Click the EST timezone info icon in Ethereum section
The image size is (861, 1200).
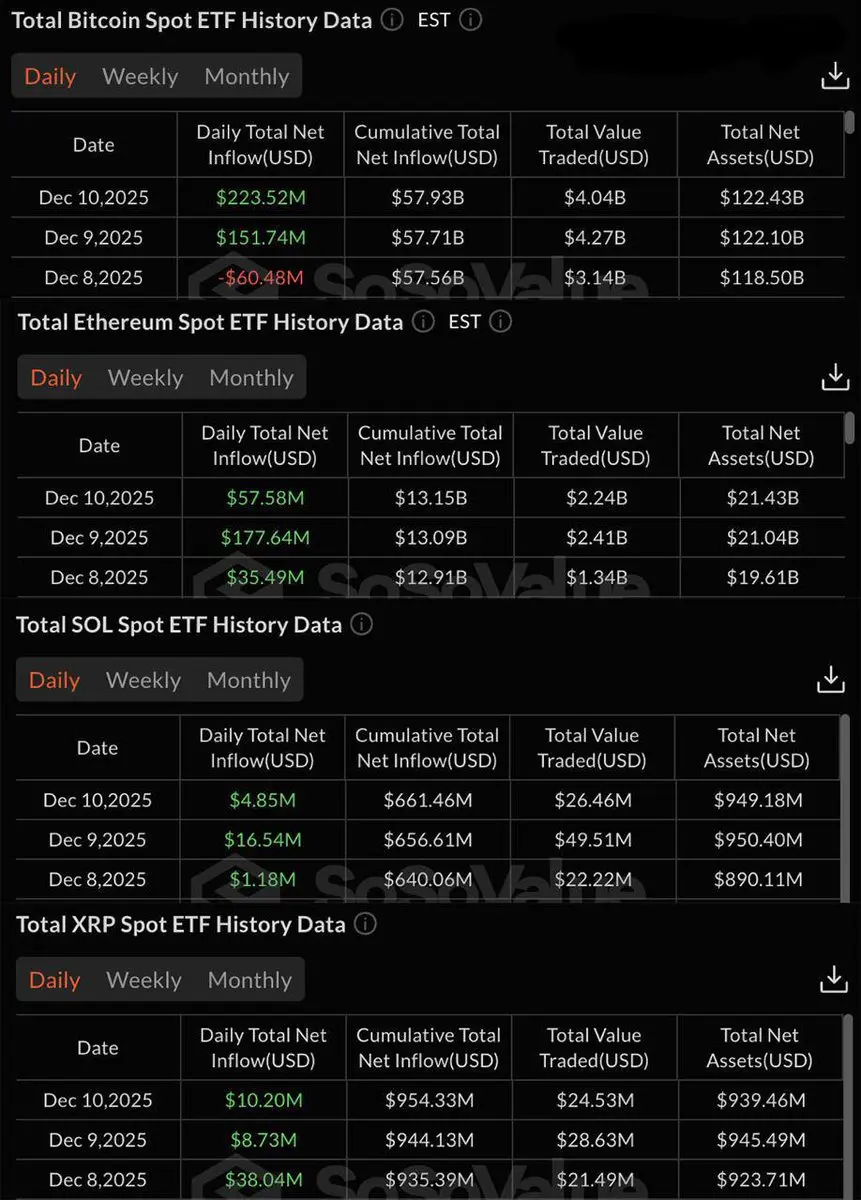[502, 322]
